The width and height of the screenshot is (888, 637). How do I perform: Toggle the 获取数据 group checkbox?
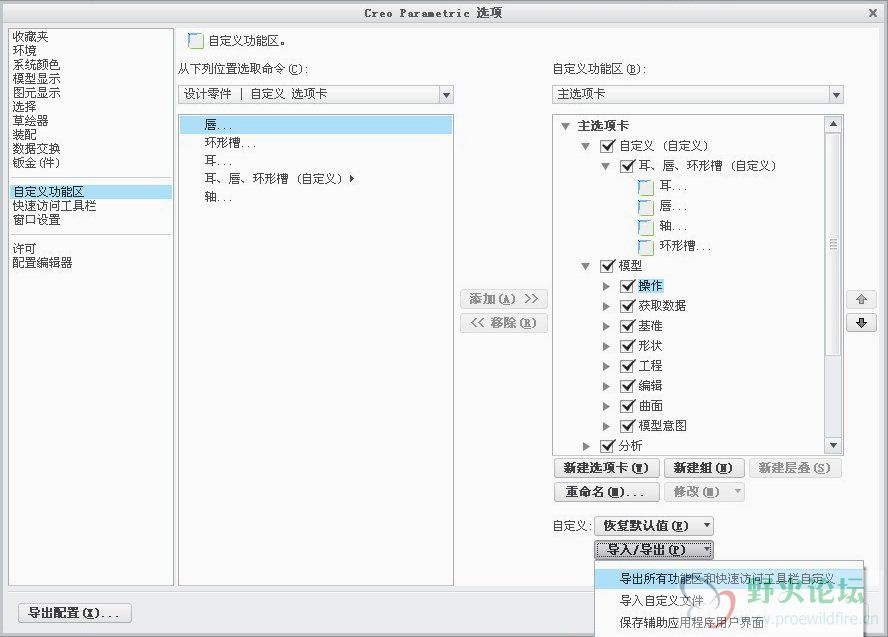click(x=627, y=306)
